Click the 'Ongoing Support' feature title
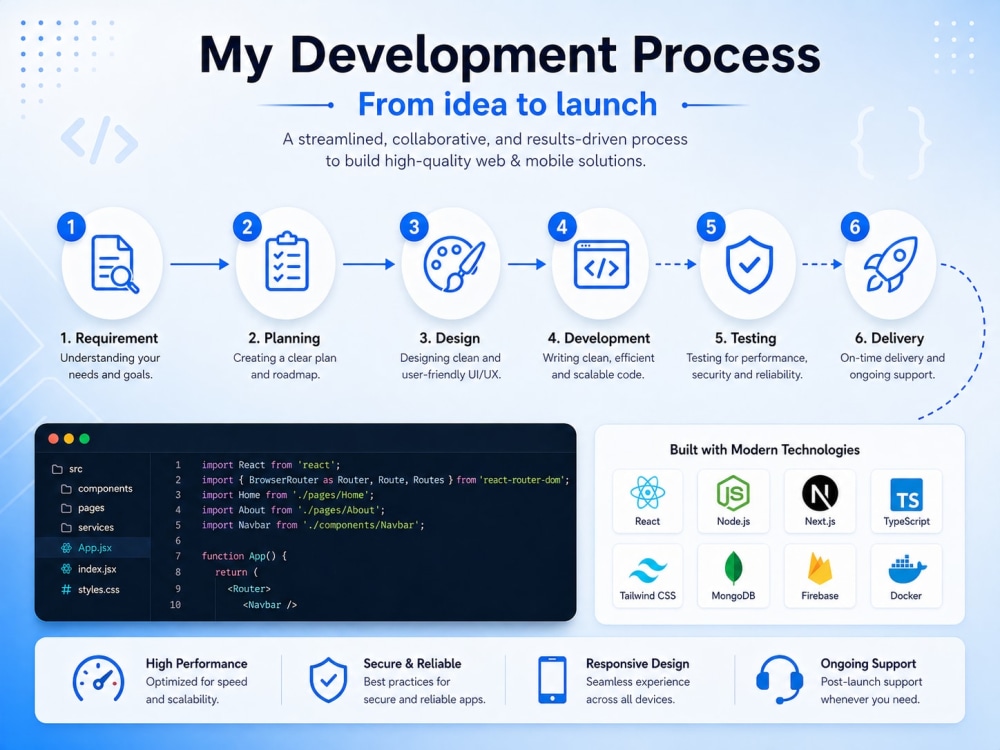This screenshot has height=750, width=1000. click(x=868, y=663)
